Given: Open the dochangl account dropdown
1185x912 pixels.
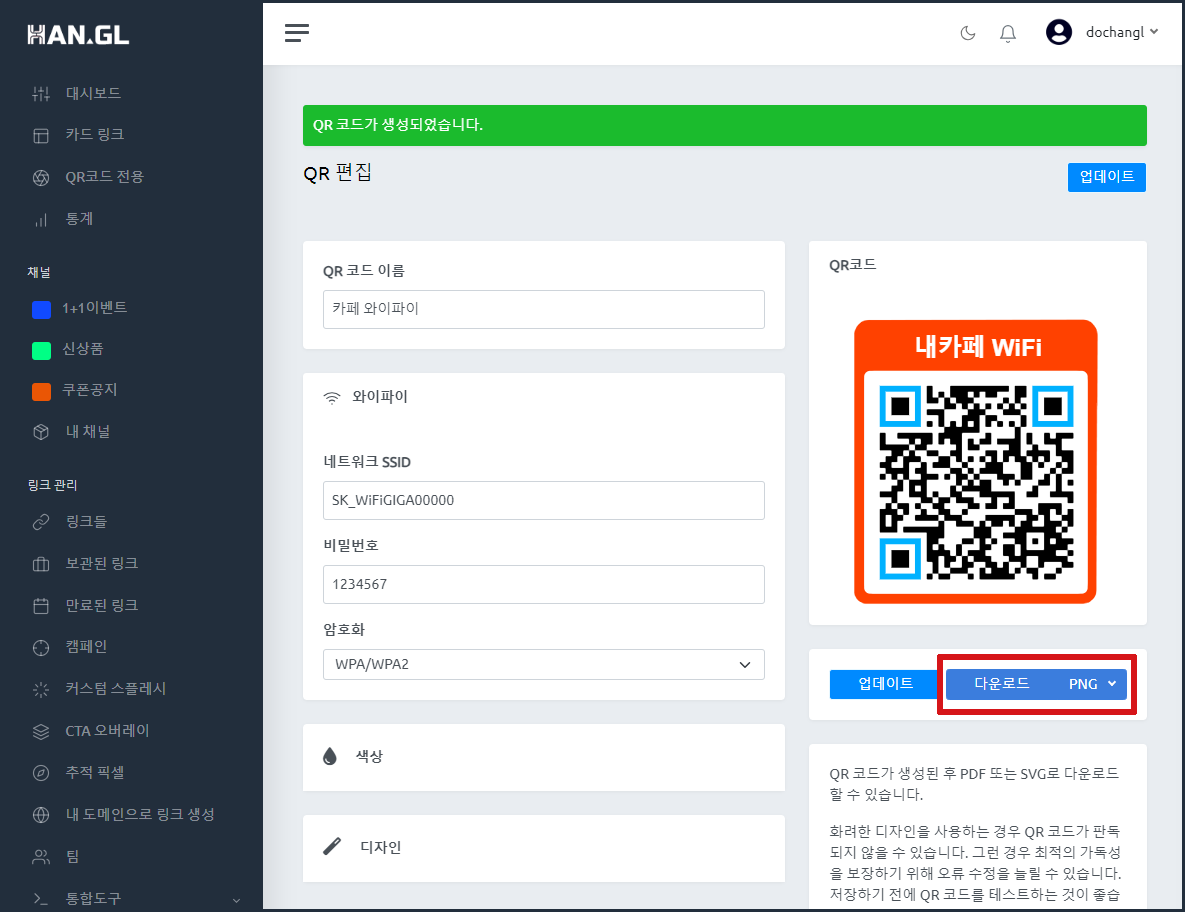Looking at the screenshot, I should (1122, 32).
